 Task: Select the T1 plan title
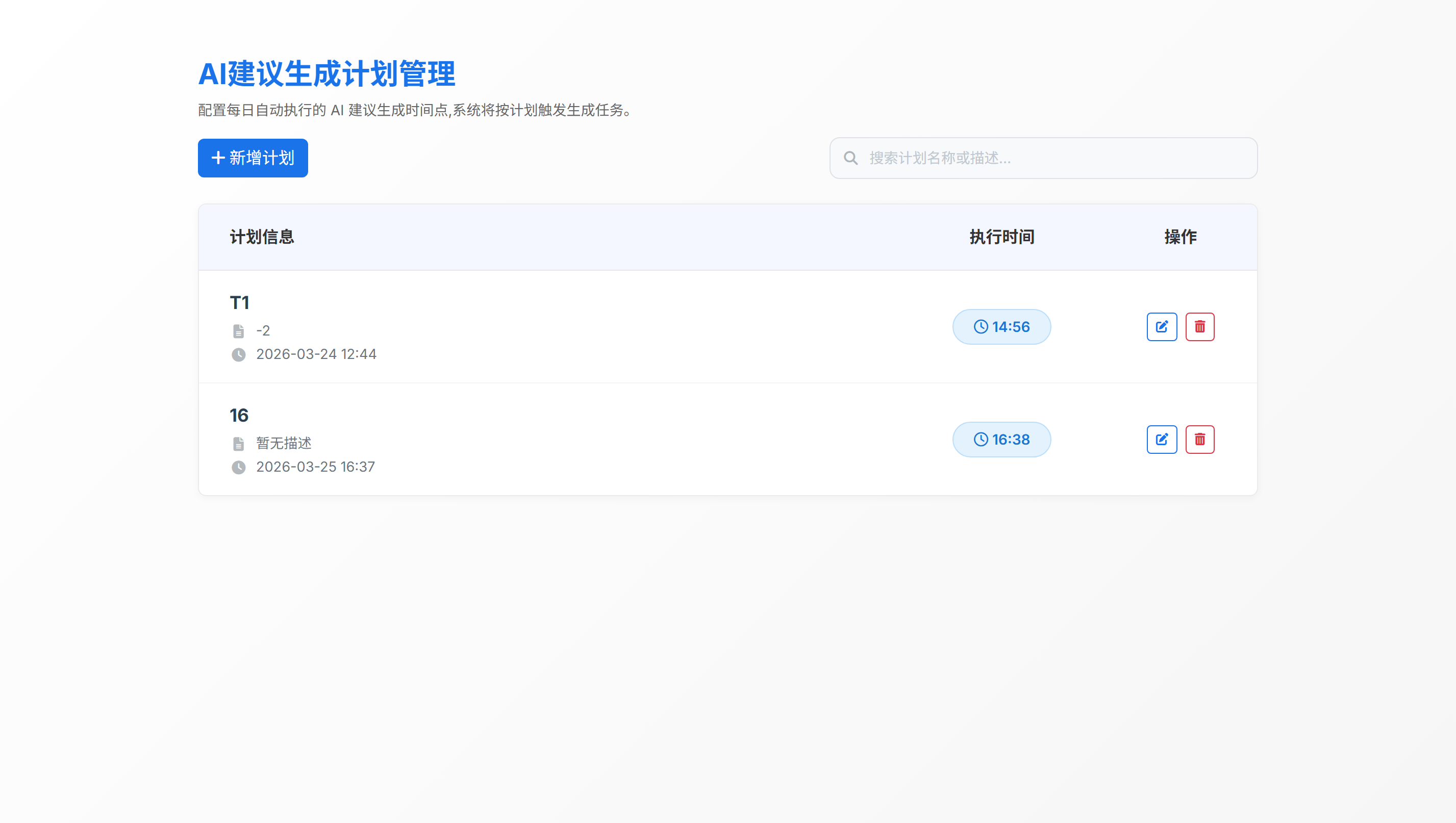pos(240,302)
